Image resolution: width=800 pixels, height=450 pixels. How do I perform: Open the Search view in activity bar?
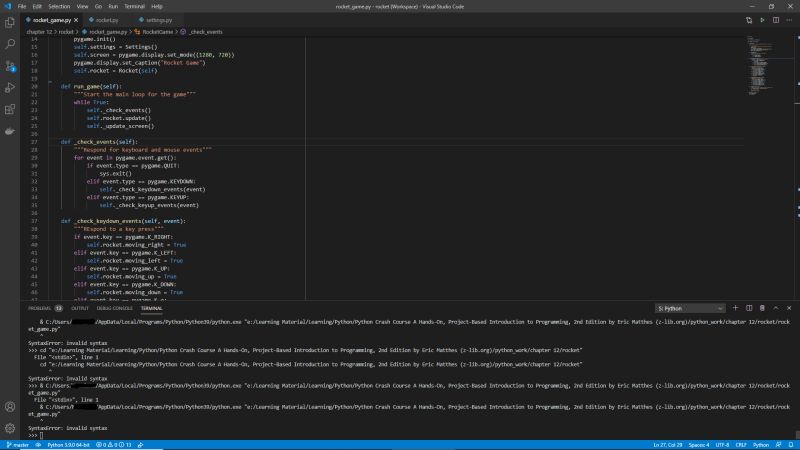pyautogui.click(x=10, y=44)
